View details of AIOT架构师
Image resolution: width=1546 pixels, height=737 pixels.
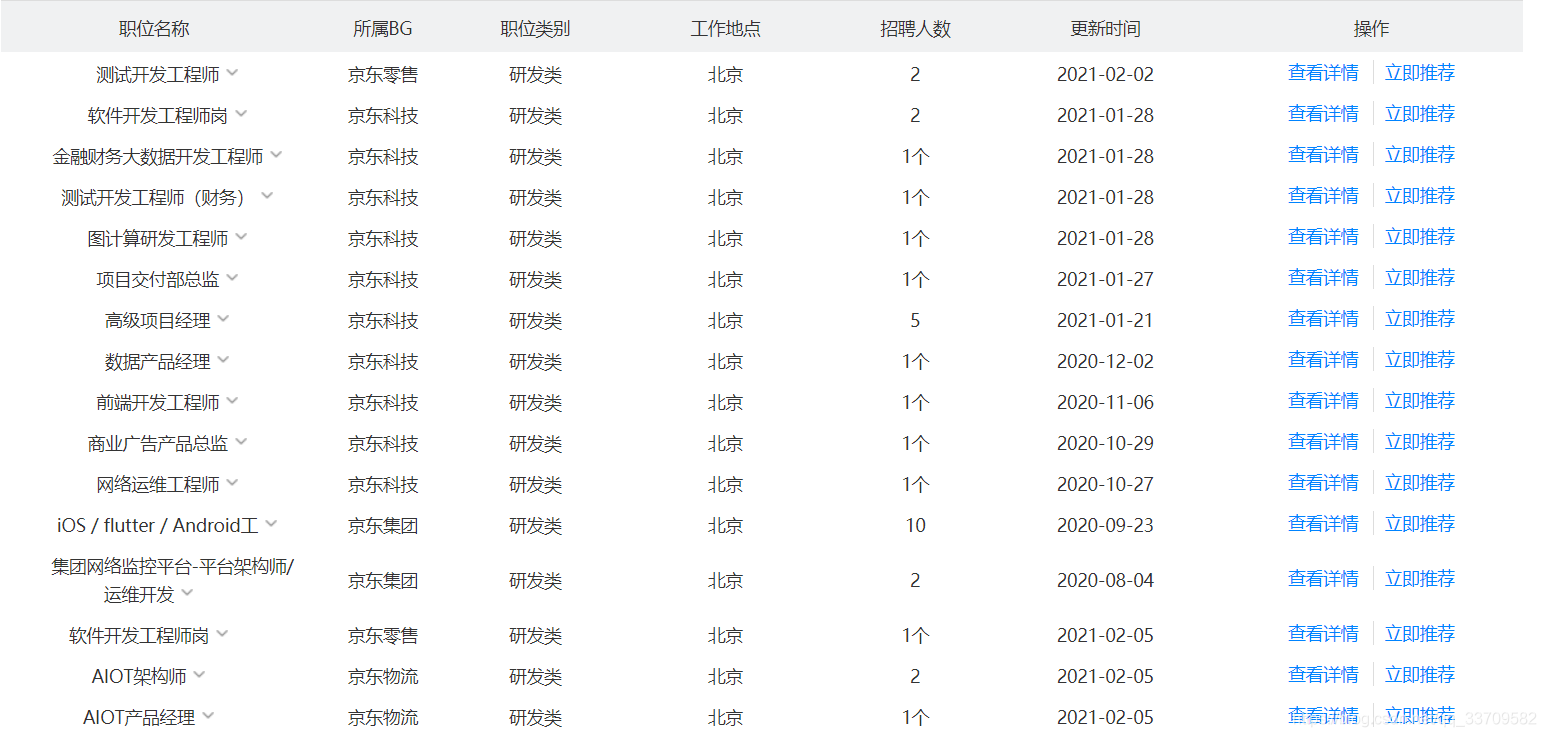coord(1323,675)
